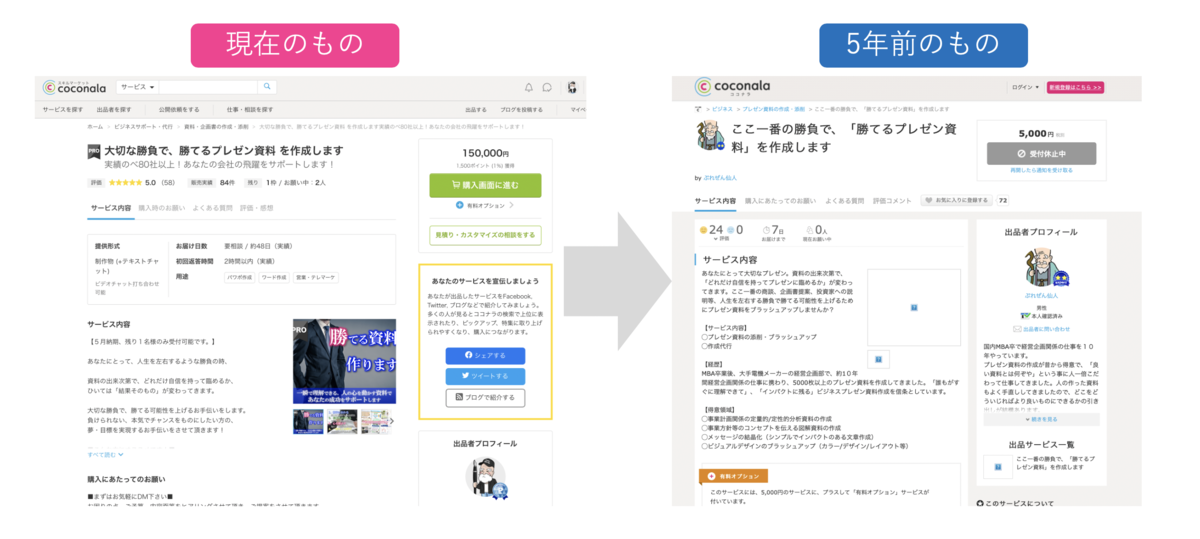This screenshot has width=1200, height=539.
Task: Open the サービスを探す menu item
Action: (63, 109)
